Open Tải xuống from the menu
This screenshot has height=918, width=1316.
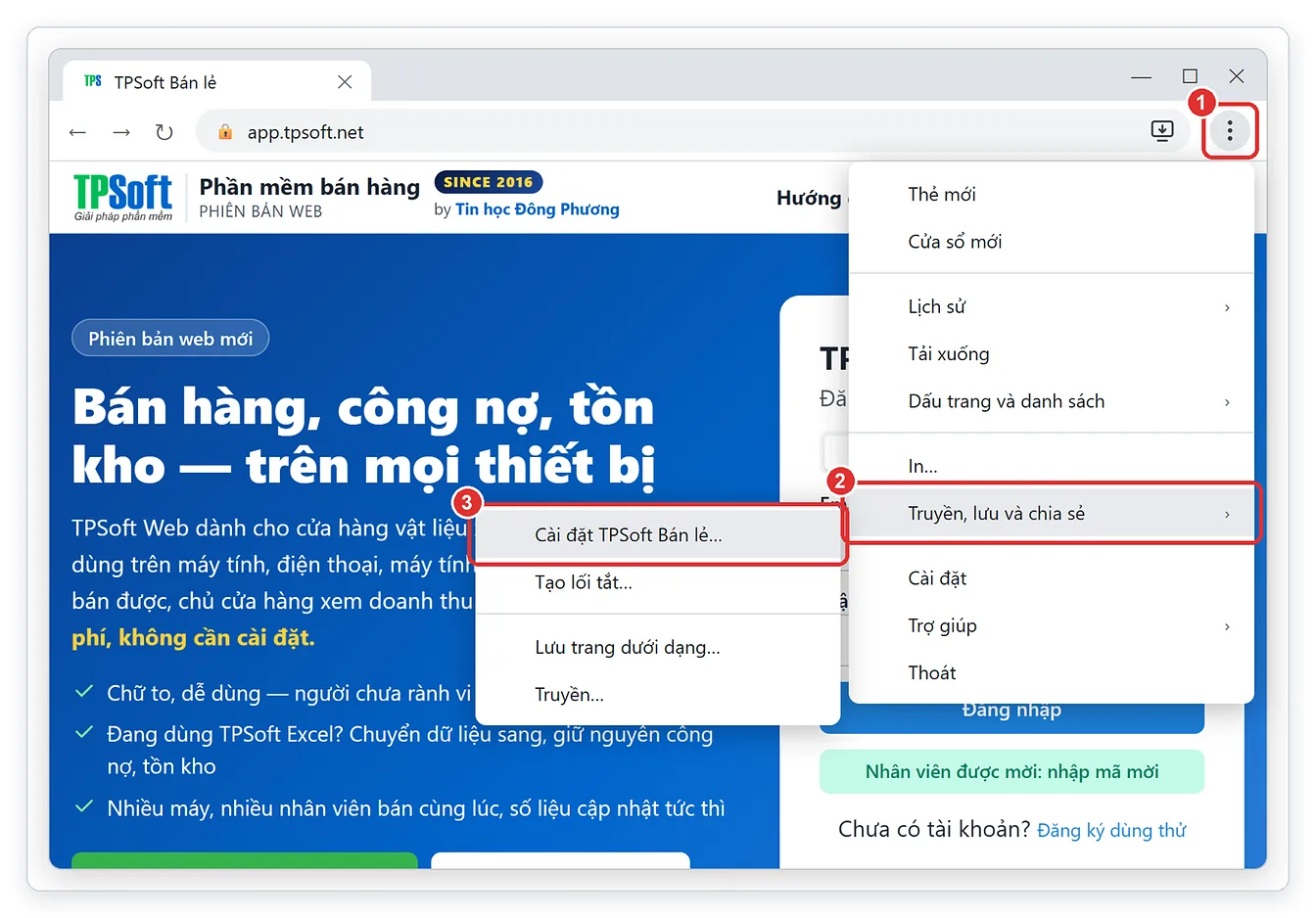point(1052,354)
